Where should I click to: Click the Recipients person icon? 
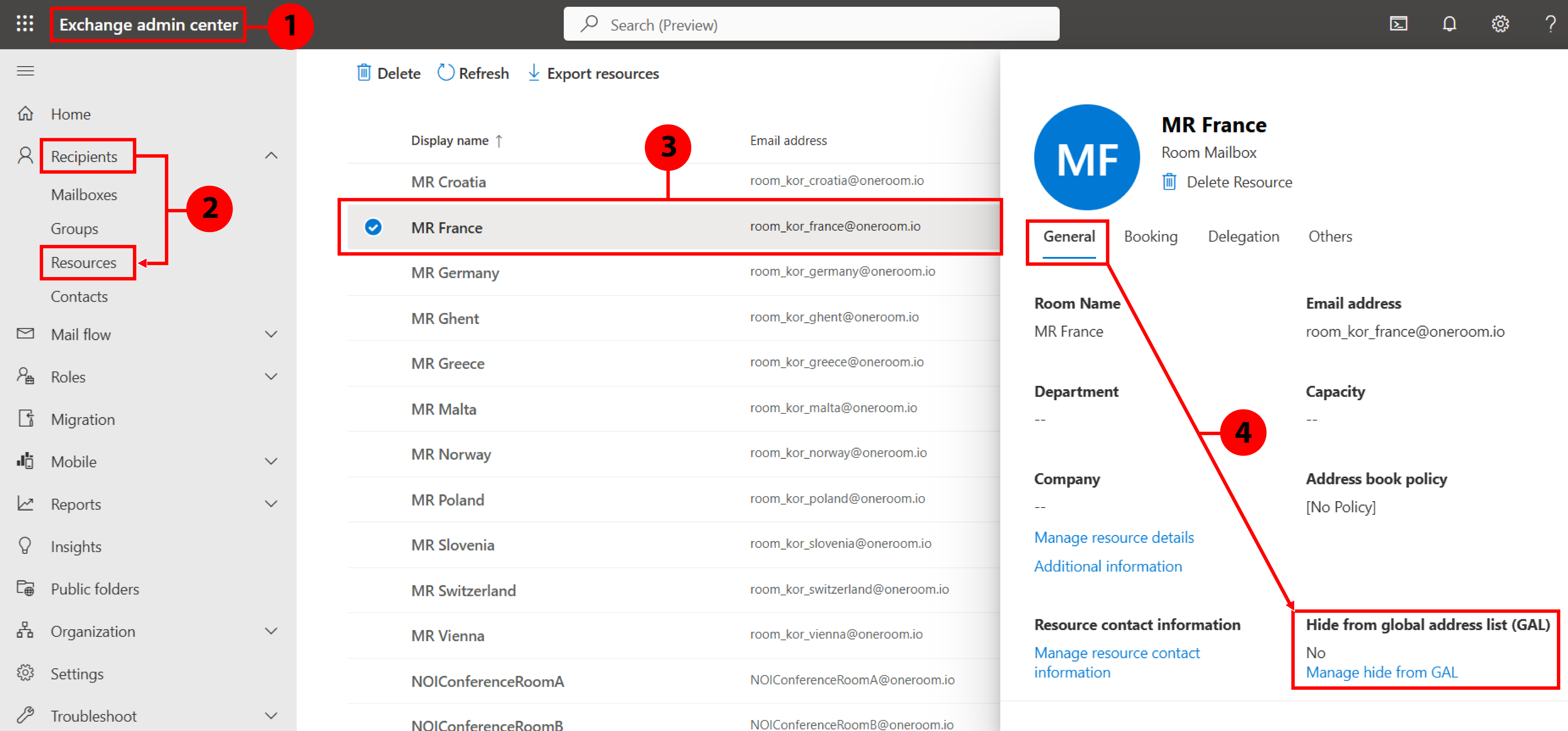(25, 155)
